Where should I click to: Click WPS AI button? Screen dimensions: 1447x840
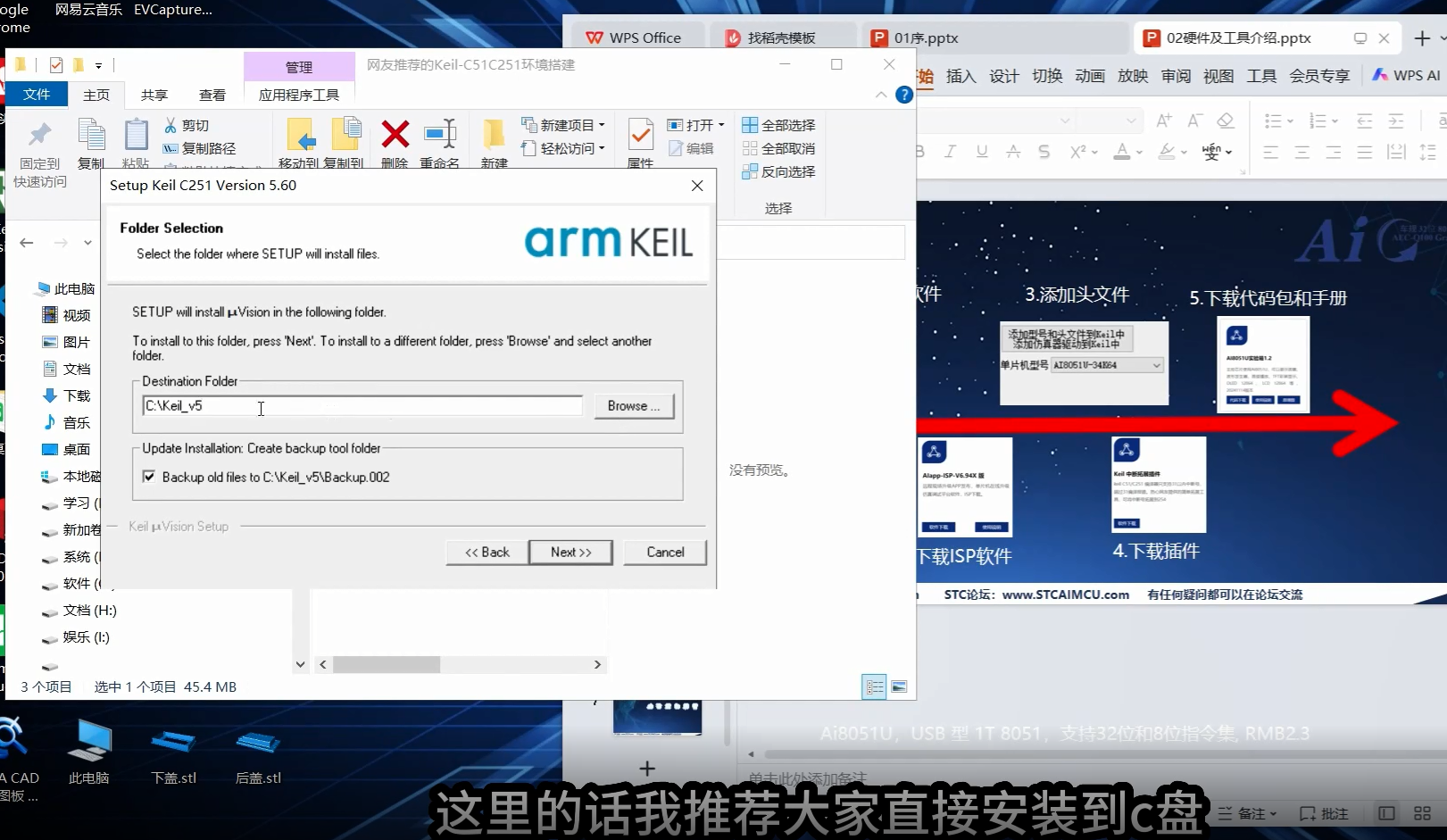1407,75
